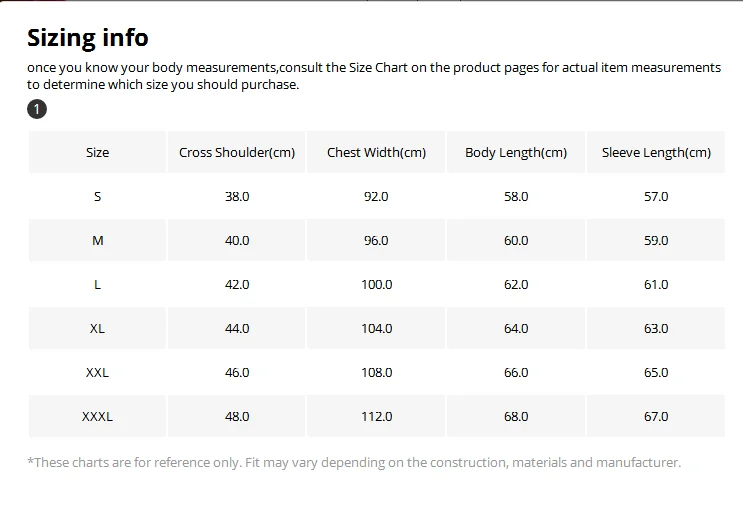
Task: Click the 112.0 chest width cell
Action: tap(376, 417)
